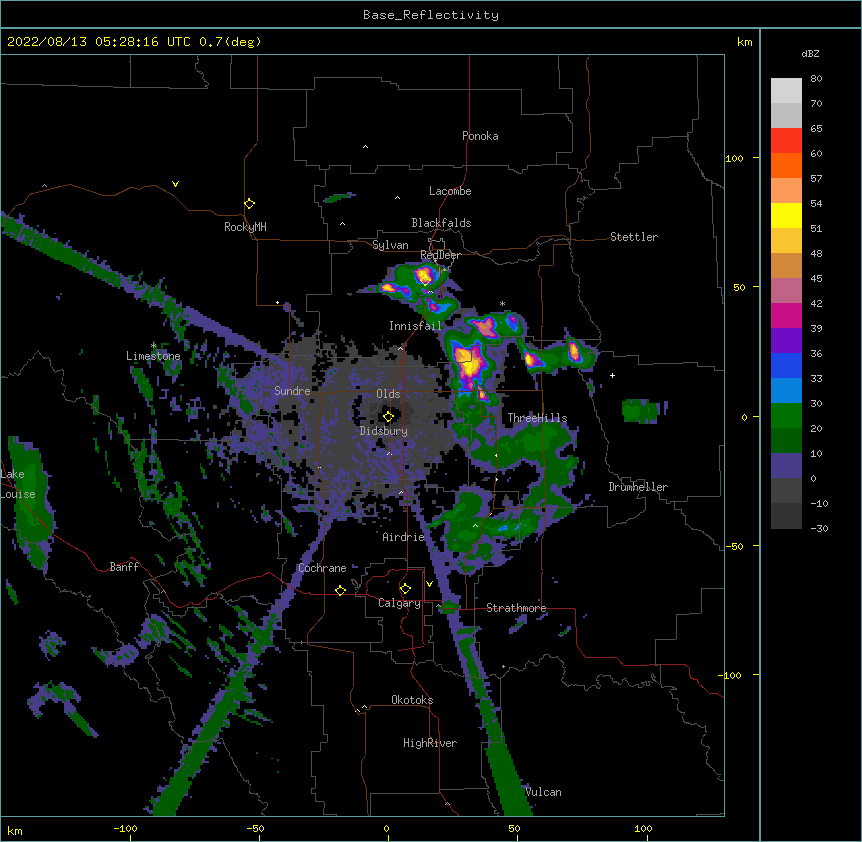862x842 pixels.
Task: Click the km unit label at top right
Action: point(745,42)
